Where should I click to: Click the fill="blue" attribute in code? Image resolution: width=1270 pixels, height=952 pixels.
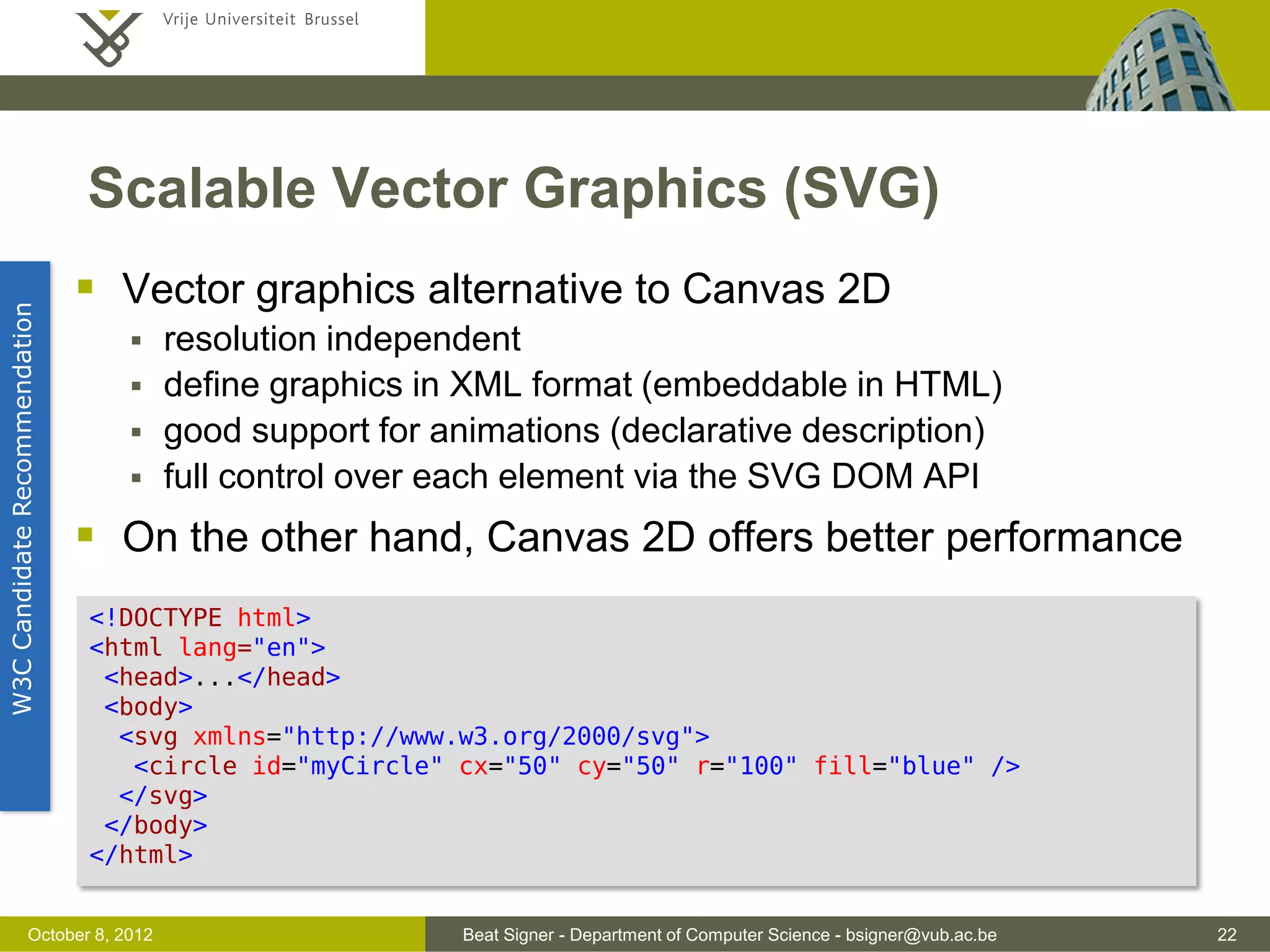894,766
